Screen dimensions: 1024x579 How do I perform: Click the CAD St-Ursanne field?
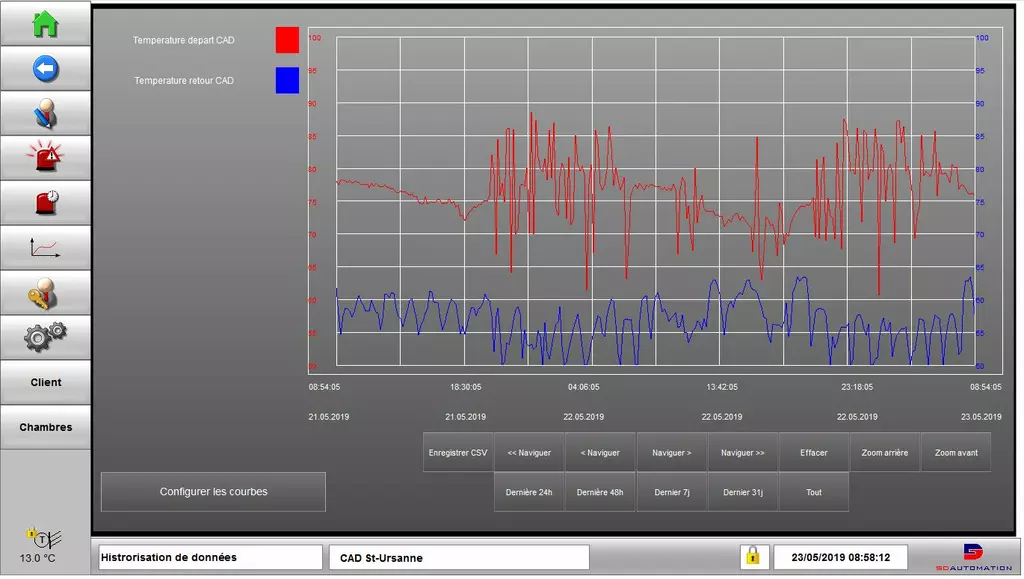click(x=458, y=558)
